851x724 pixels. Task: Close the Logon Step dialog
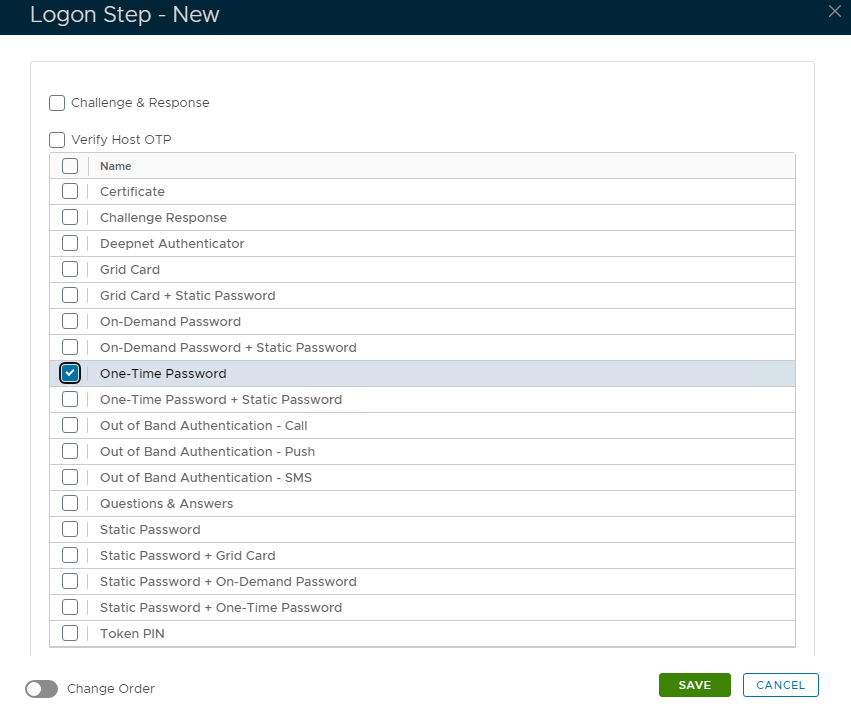click(835, 12)
